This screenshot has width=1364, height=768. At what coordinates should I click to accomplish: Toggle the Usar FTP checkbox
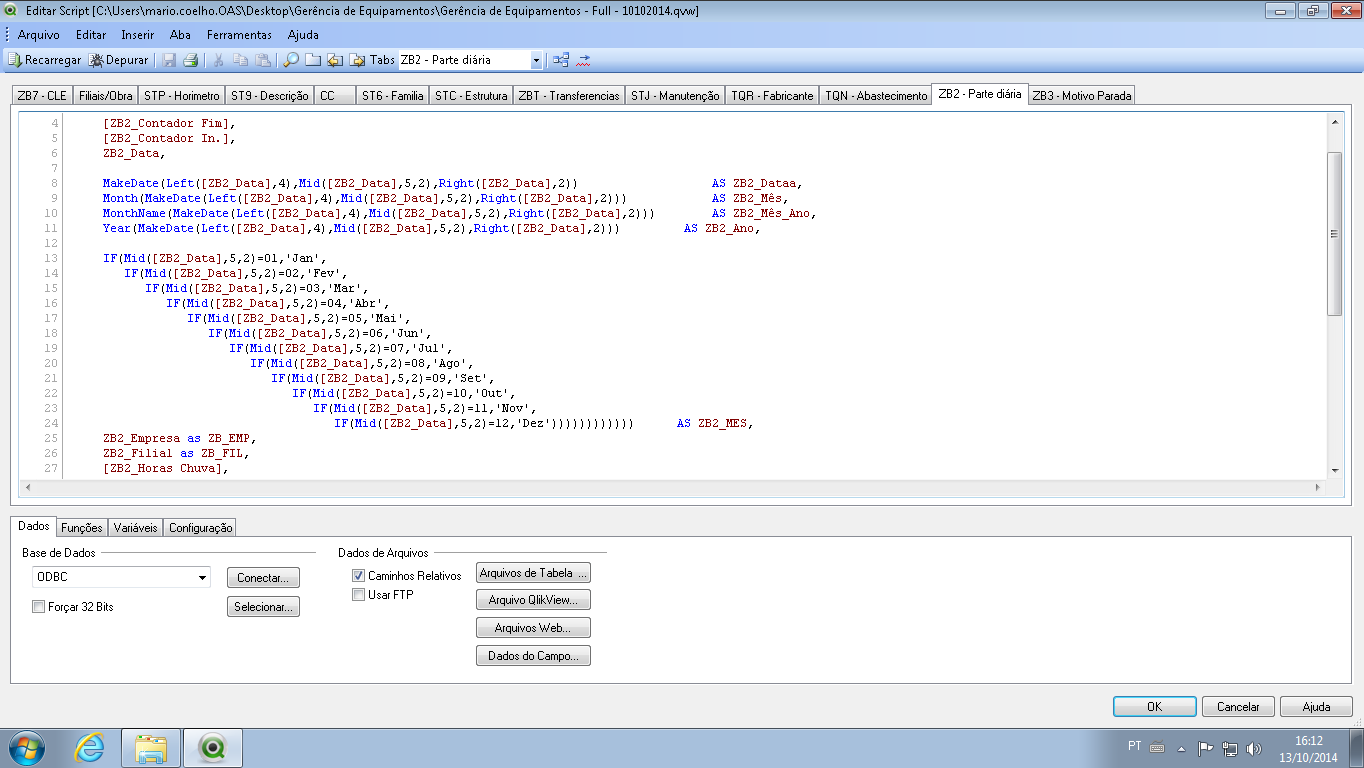click(x=358, y=595)
